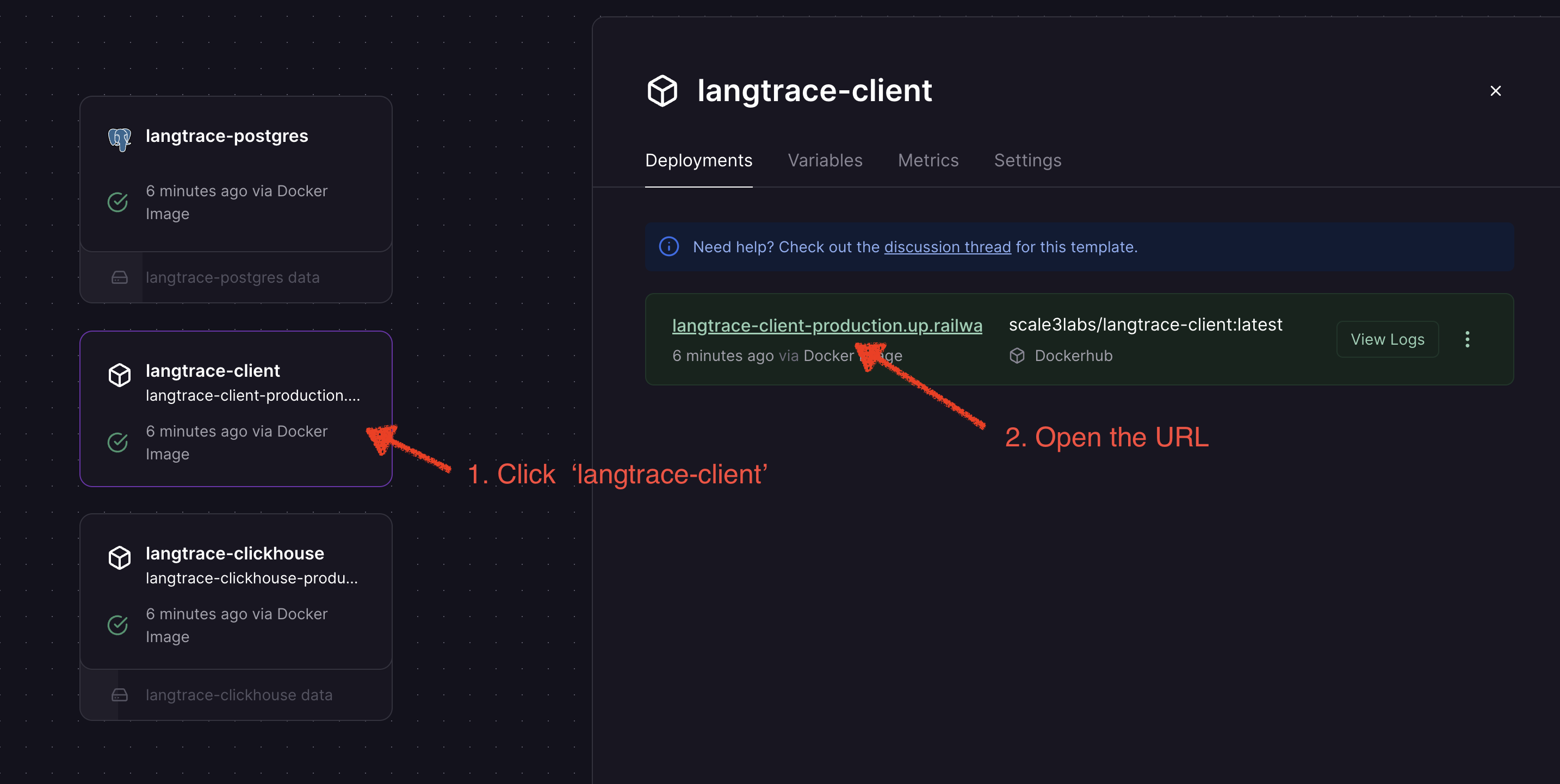The width and height of the screenshot is (1560, 784).
Task: Click the langtrace-clickhouse data volume disk icon
Action: coord(119,695)
